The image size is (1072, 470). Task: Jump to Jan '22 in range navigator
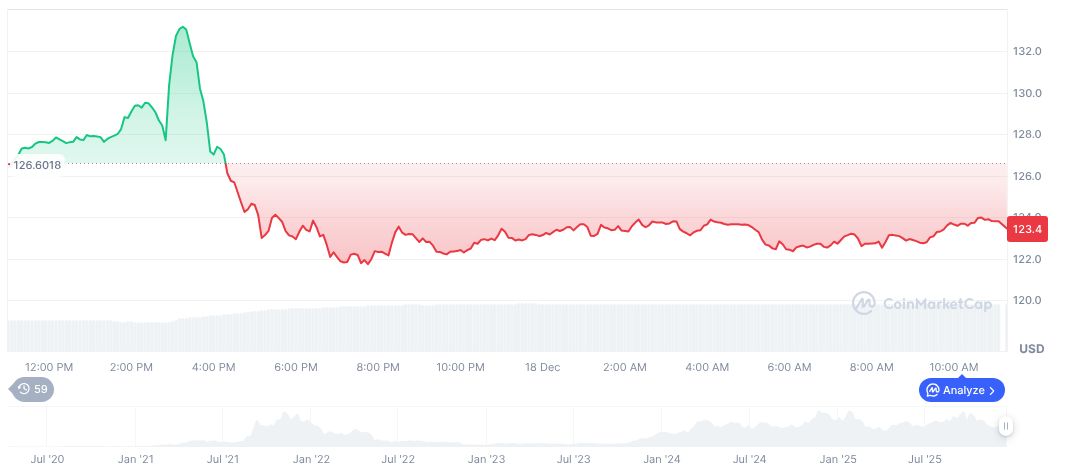click(311, 459)
